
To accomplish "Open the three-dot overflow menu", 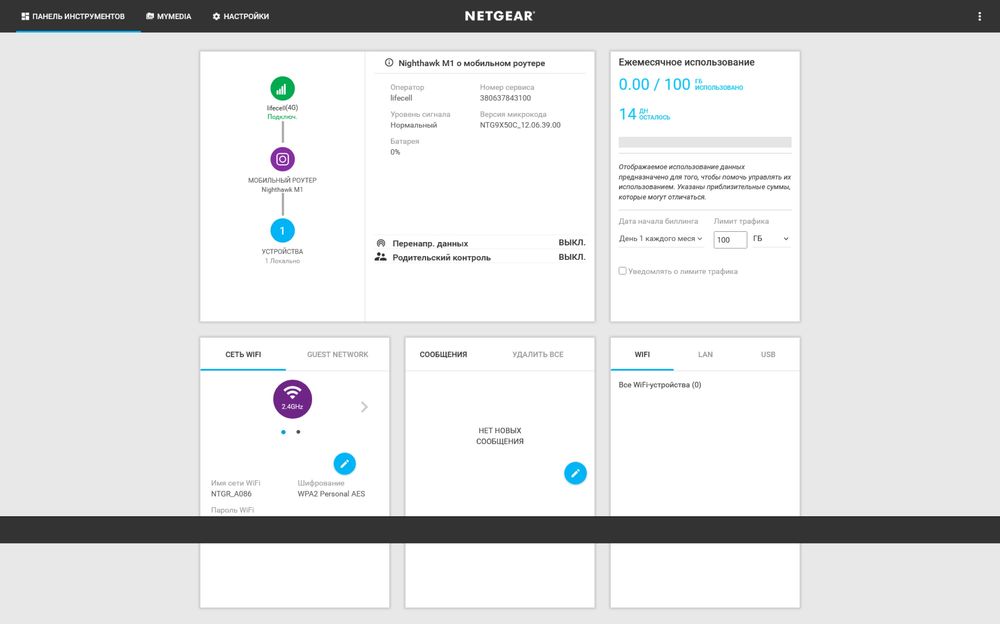I will (x=980, y=17).
